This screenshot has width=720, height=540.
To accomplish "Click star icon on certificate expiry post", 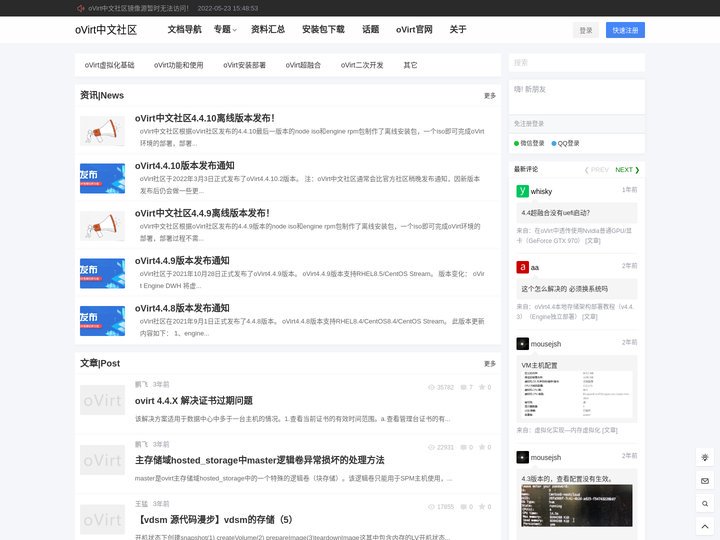I will (x=482, y=387).
